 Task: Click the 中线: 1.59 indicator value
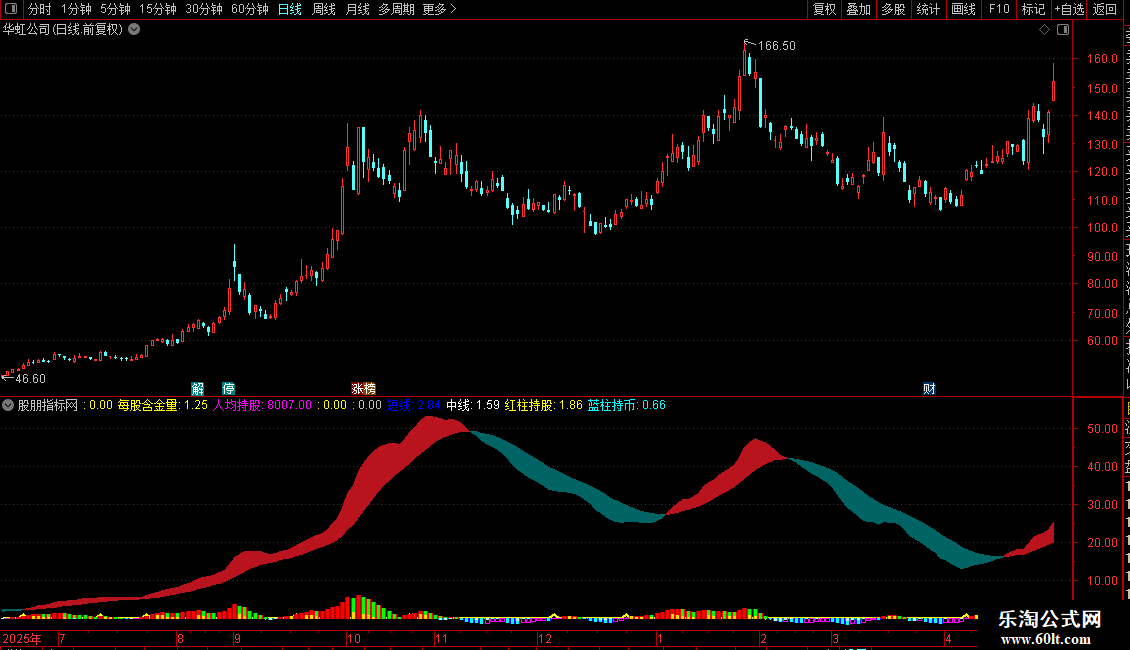[x=473, y=405]
